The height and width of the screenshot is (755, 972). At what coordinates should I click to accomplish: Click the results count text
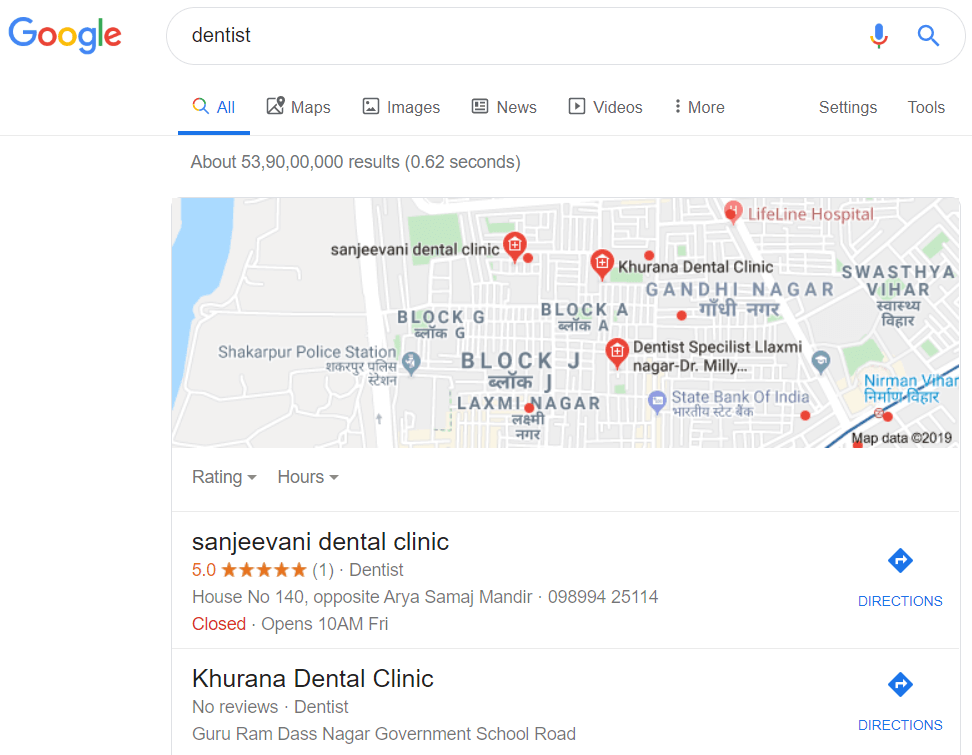point(355,162)
